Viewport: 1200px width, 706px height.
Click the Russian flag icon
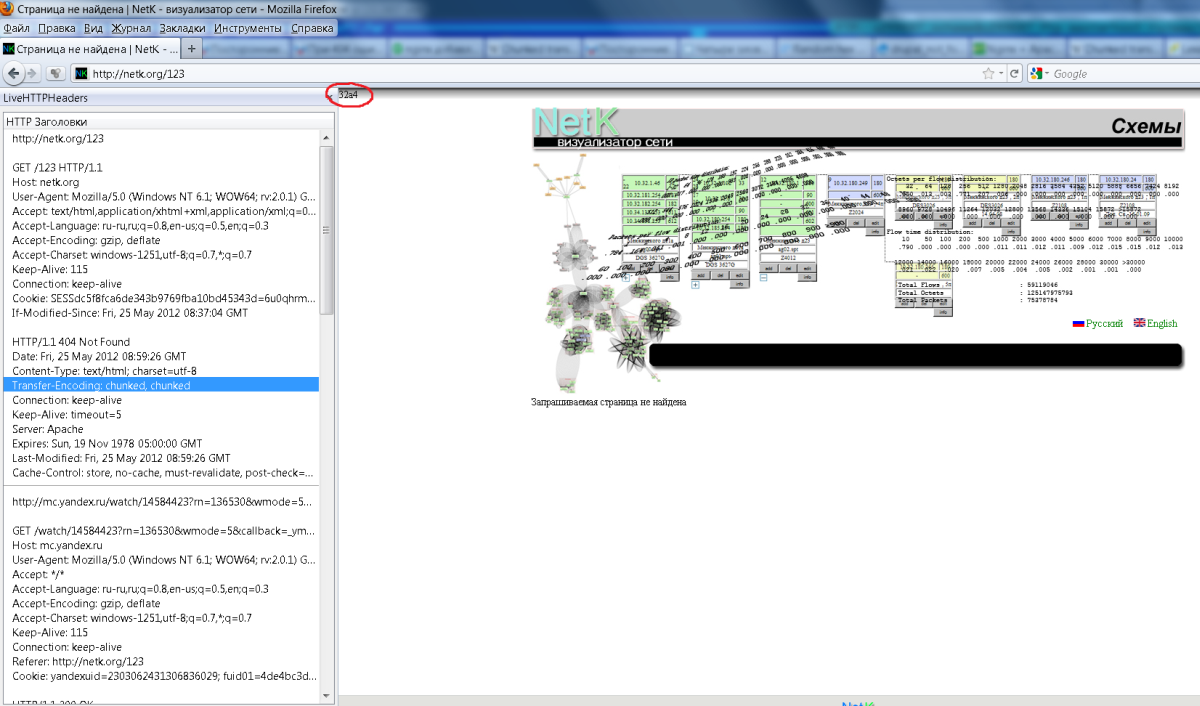(1079, 323)
